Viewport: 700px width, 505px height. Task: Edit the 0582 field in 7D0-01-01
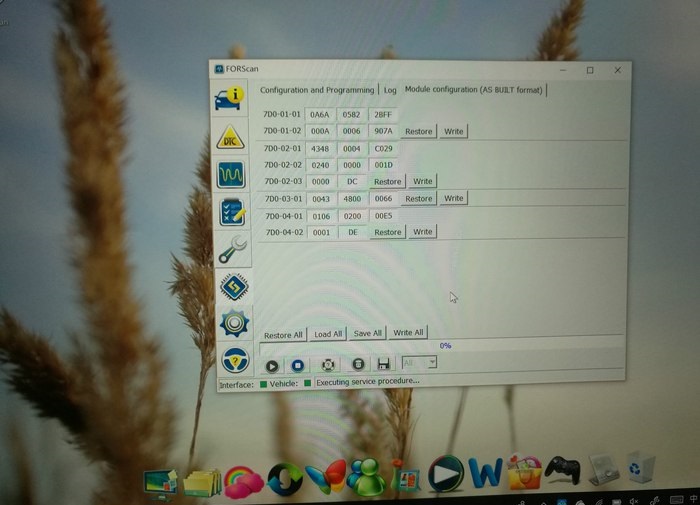351,115
